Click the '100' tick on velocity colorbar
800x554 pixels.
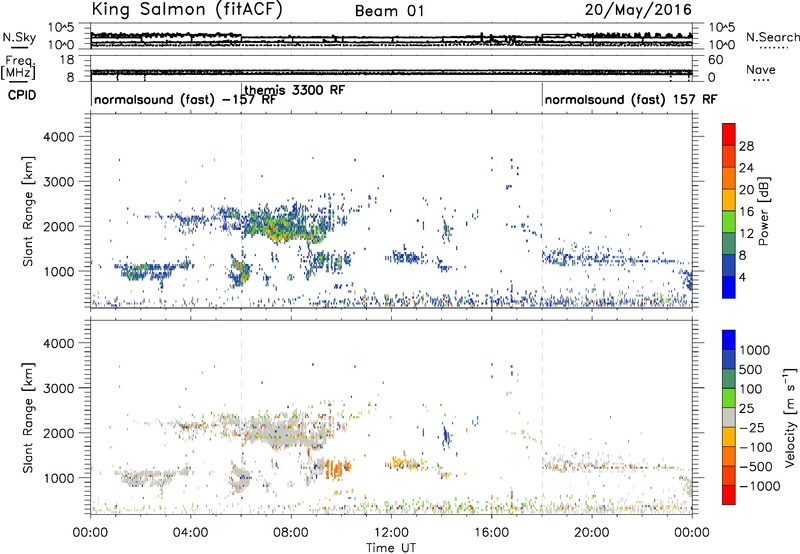point(750,389)
